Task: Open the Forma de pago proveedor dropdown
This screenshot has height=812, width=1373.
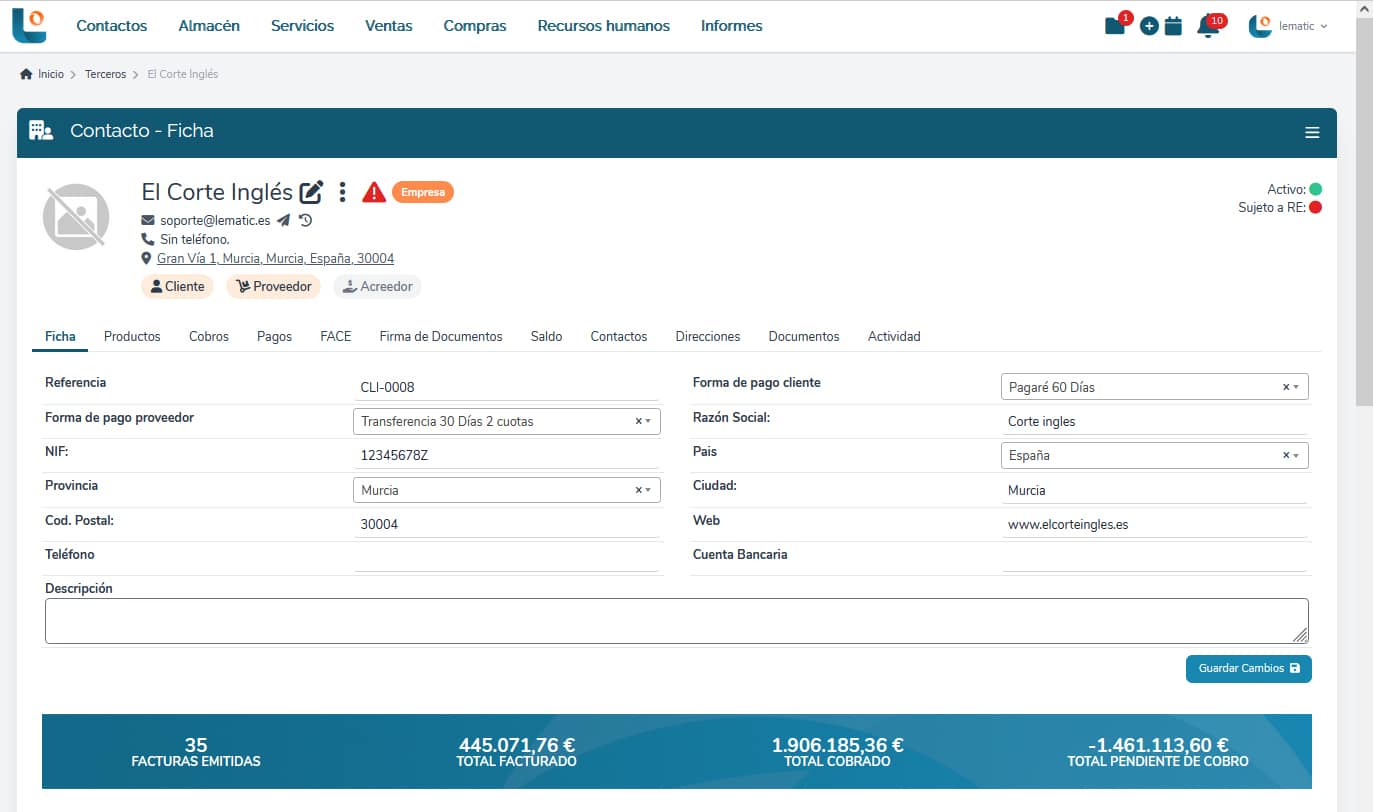Action: (507, 421)
